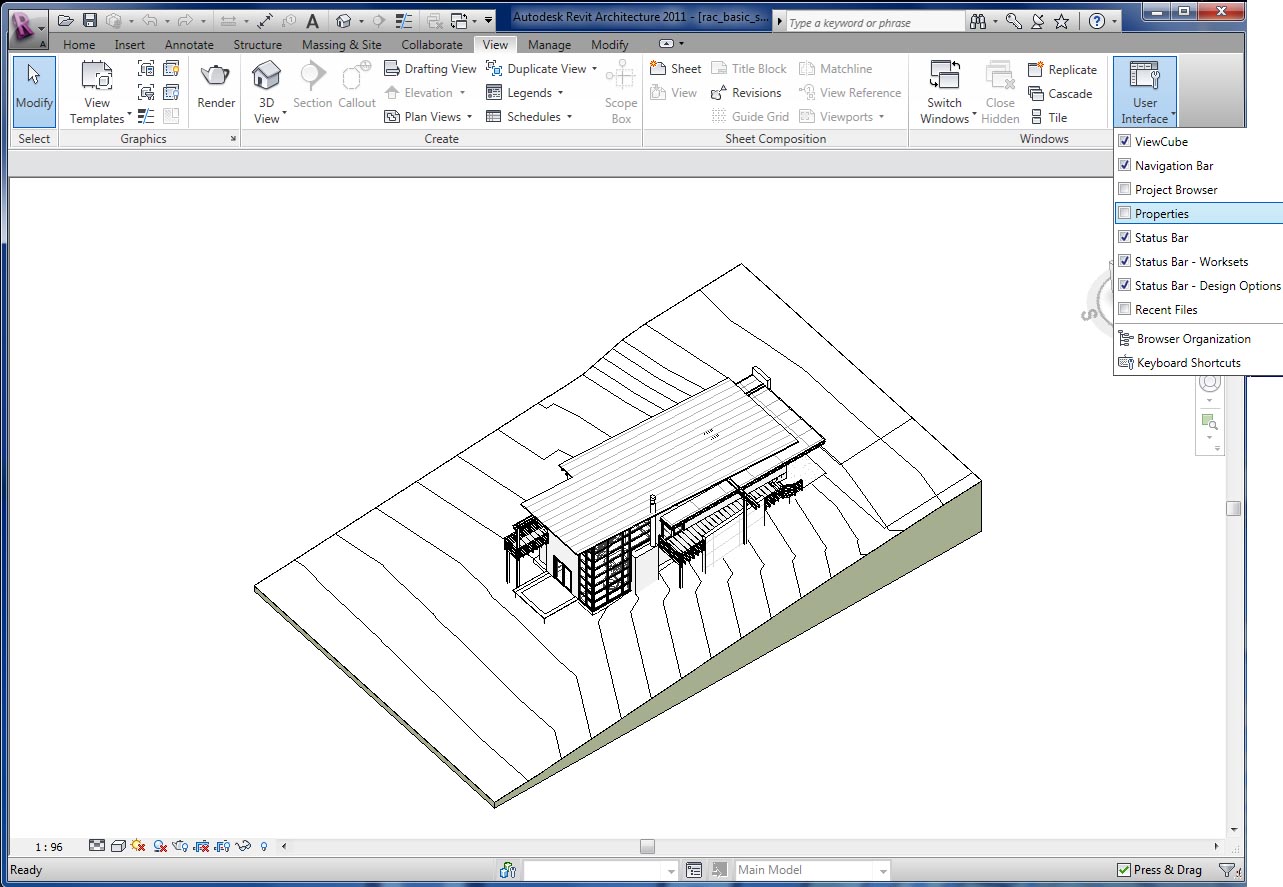
Task: Select the Modify arrow tool
Action: pyautogui.click(x=34, y=90)
